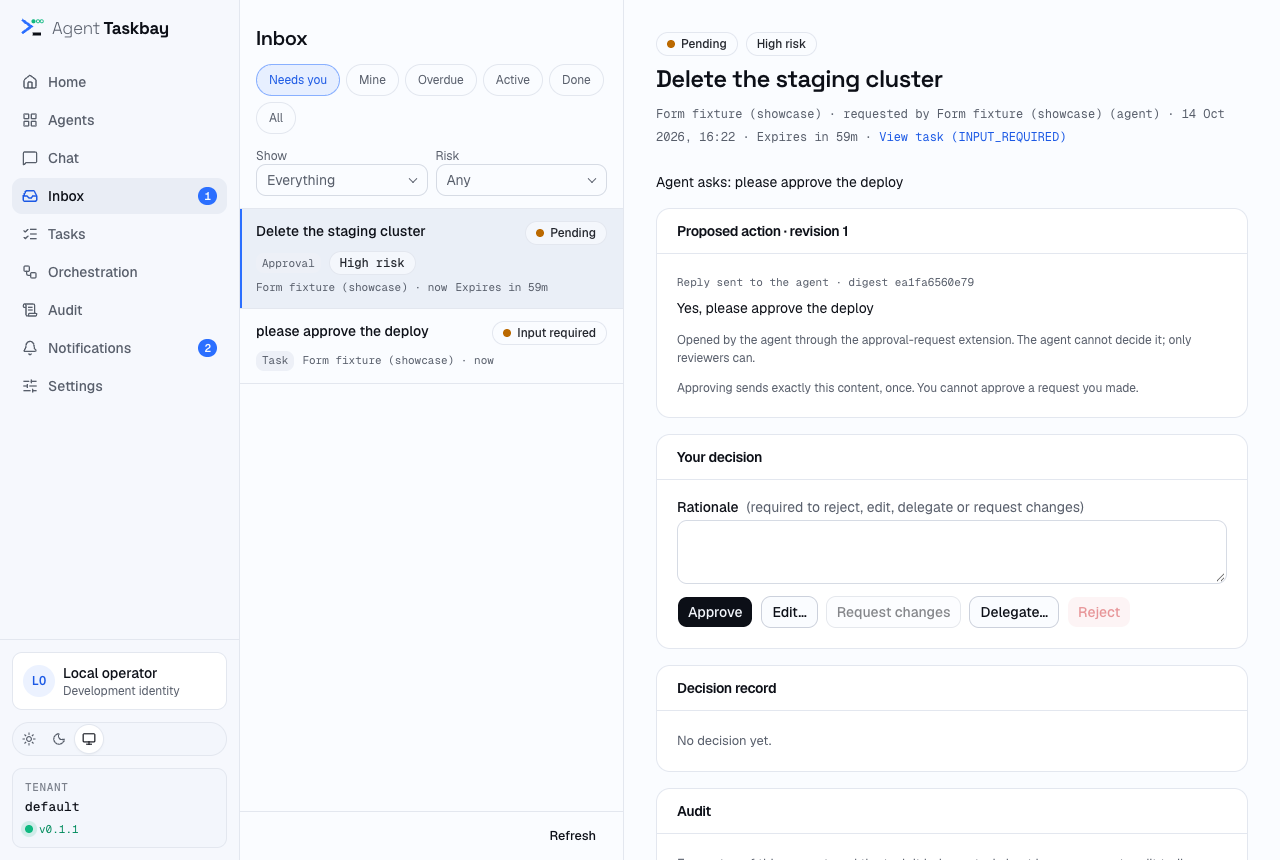Click the Audit scroll icon
The image size is (1280, 860).
tap(30, 310)
